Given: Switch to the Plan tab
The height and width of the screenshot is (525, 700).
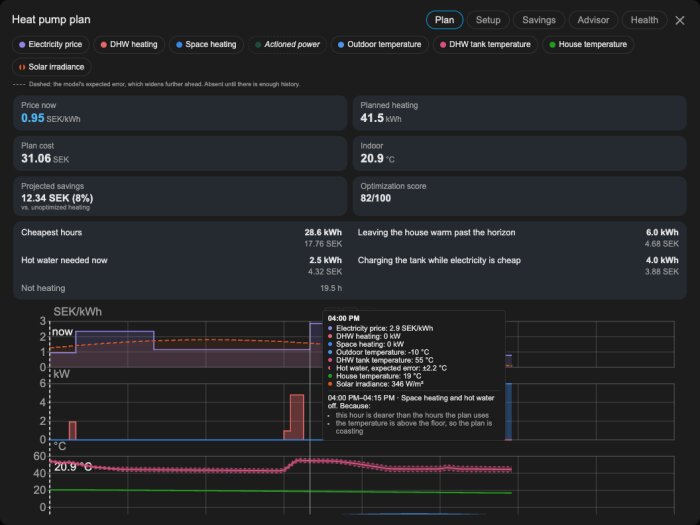Looking at the screenshot, I should pos(444,20).
